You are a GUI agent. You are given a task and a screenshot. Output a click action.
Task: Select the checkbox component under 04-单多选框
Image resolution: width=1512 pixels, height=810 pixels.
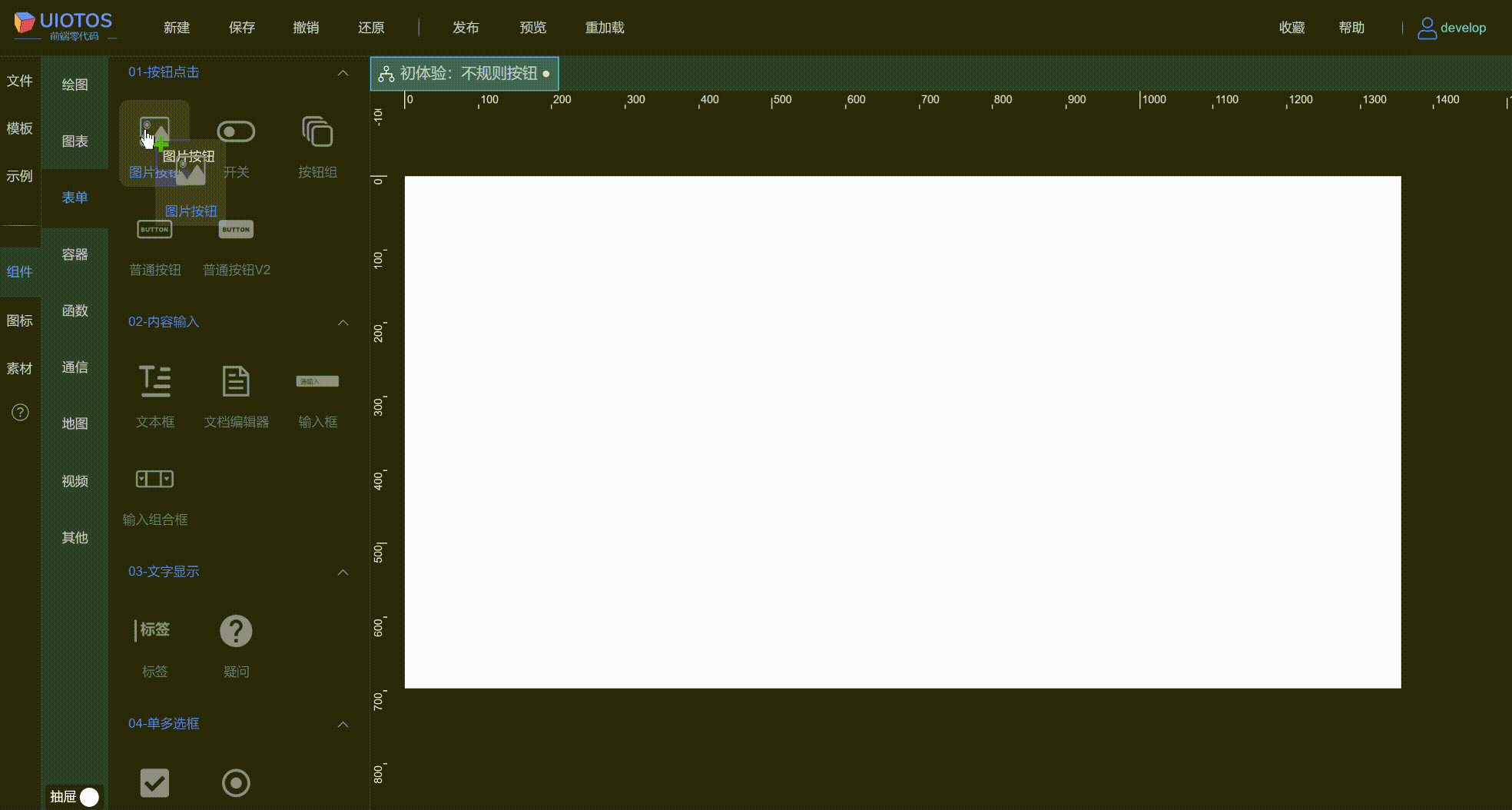point(154,782)
